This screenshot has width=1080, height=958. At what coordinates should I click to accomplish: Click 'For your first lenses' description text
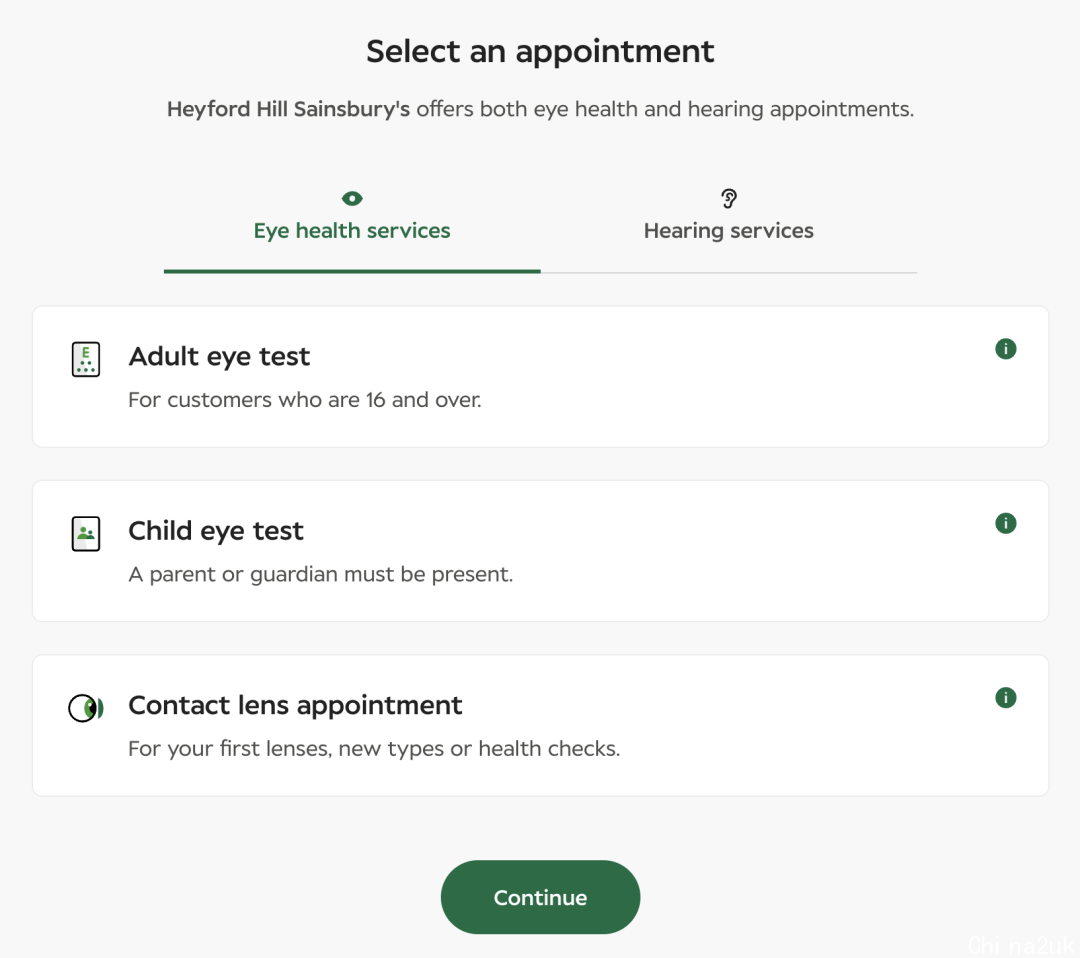374,749
